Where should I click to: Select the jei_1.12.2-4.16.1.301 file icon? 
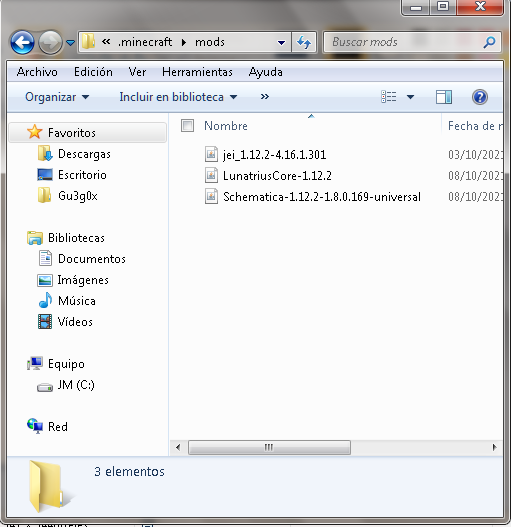pos(211,154)
